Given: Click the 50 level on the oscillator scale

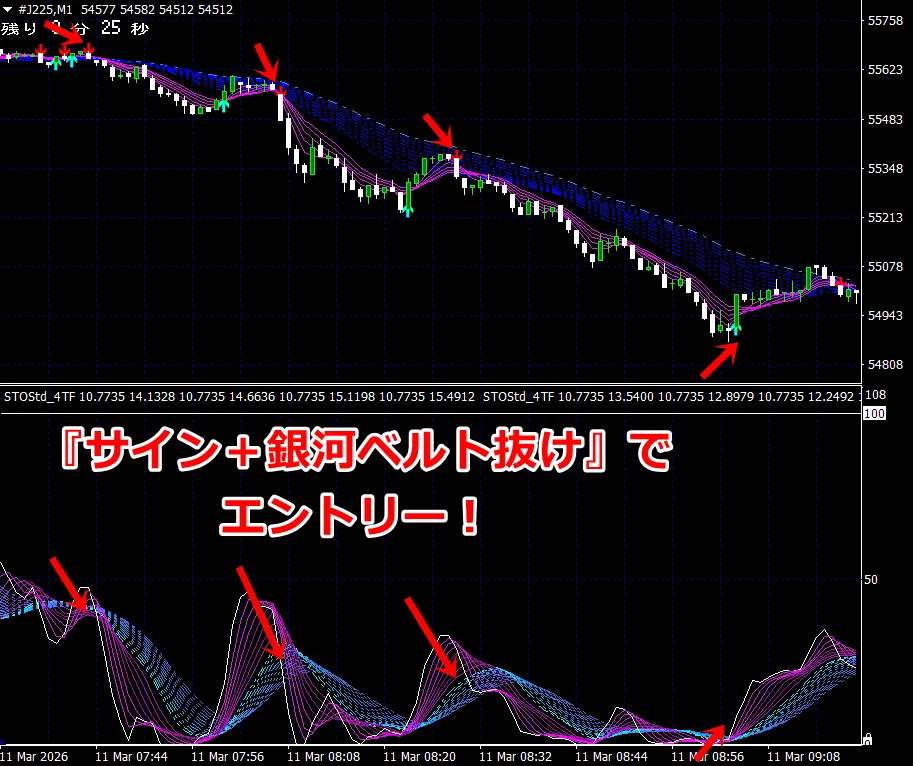Looking at the screenshot, I should pyautogui.click(x=870, y=579).
